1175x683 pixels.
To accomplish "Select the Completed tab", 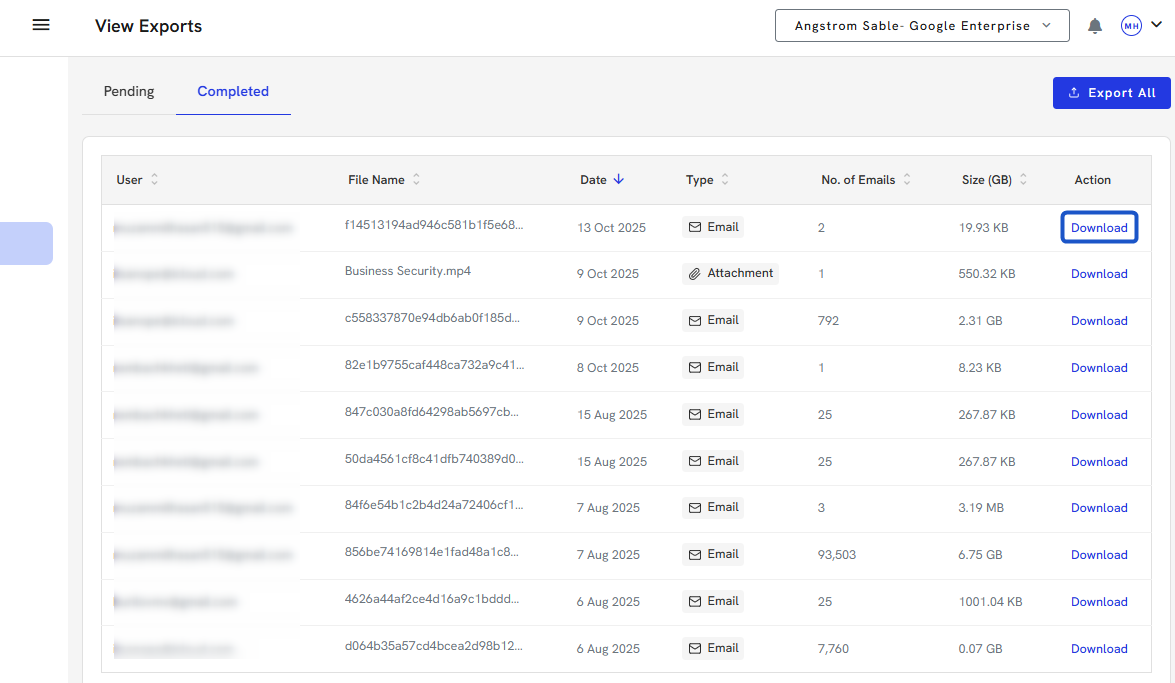I will [x=233, y=91].
